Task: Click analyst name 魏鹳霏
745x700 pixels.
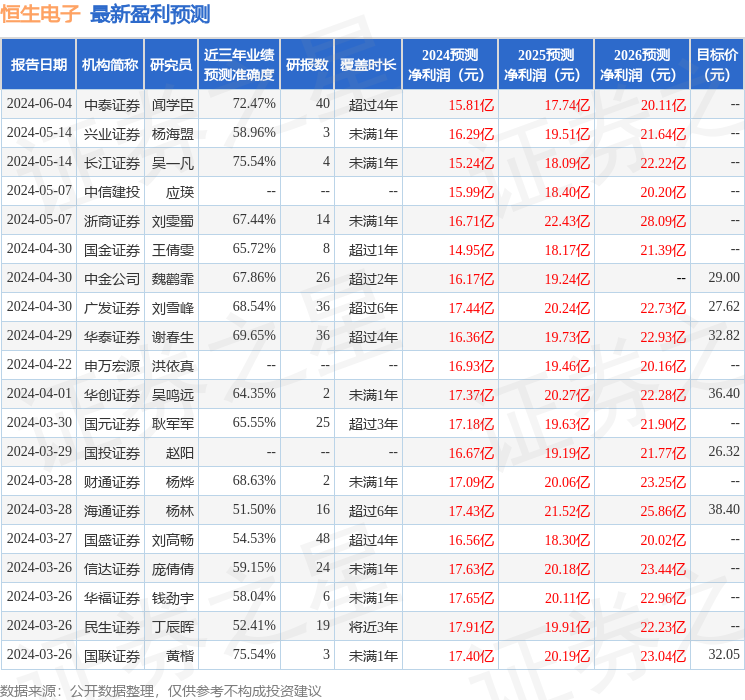Action: (173, 278)
